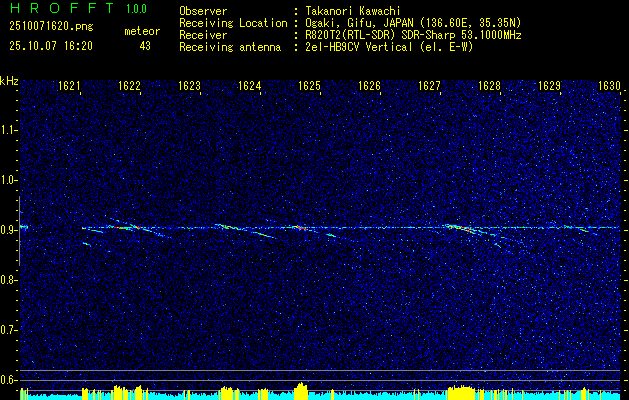
Task: Click the version number 1.0.0
Action: coord(136,8)
